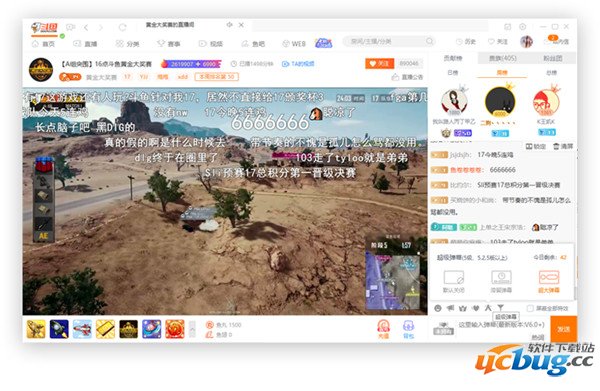The width and height of the screenshot is (600, 391).
Task: Click the heat value badge near the title
Action: (x=191, y=64)
